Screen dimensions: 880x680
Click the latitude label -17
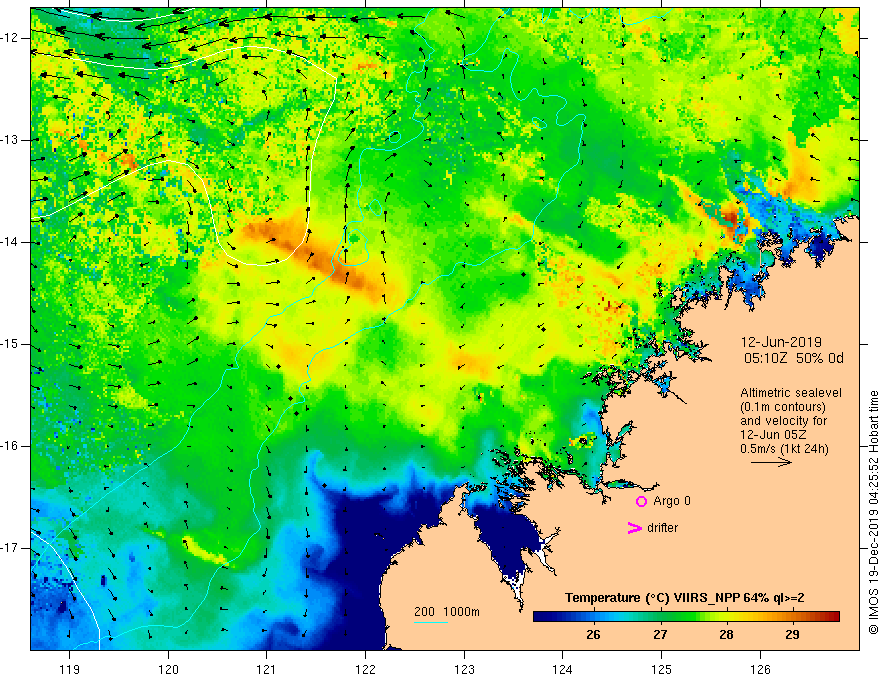(10, 548)
